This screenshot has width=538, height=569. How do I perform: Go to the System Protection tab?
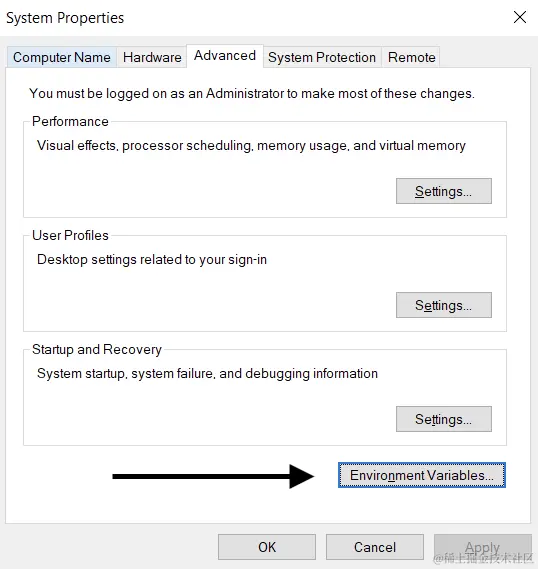click(322, 57)
